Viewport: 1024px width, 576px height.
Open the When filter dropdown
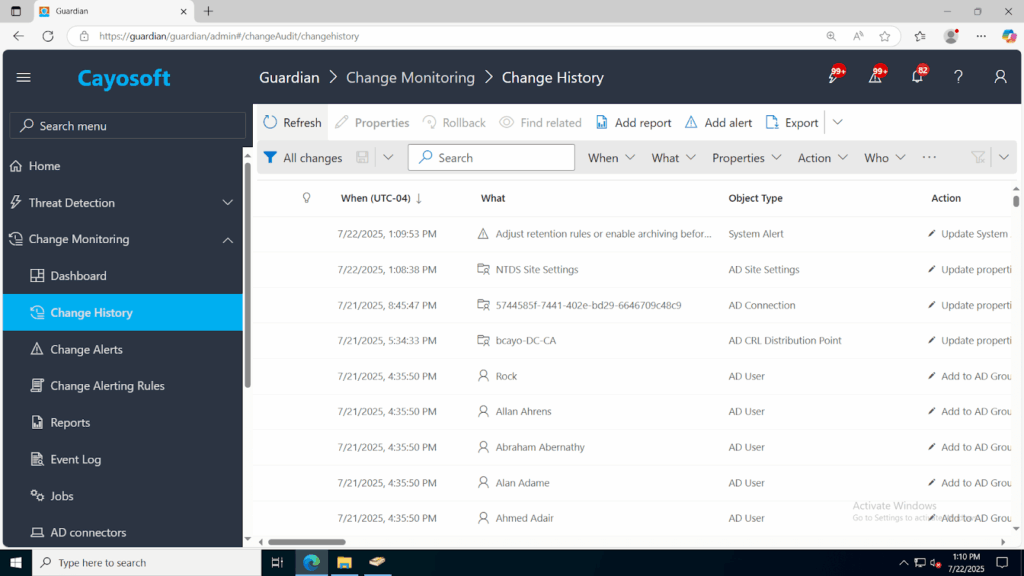611,157
